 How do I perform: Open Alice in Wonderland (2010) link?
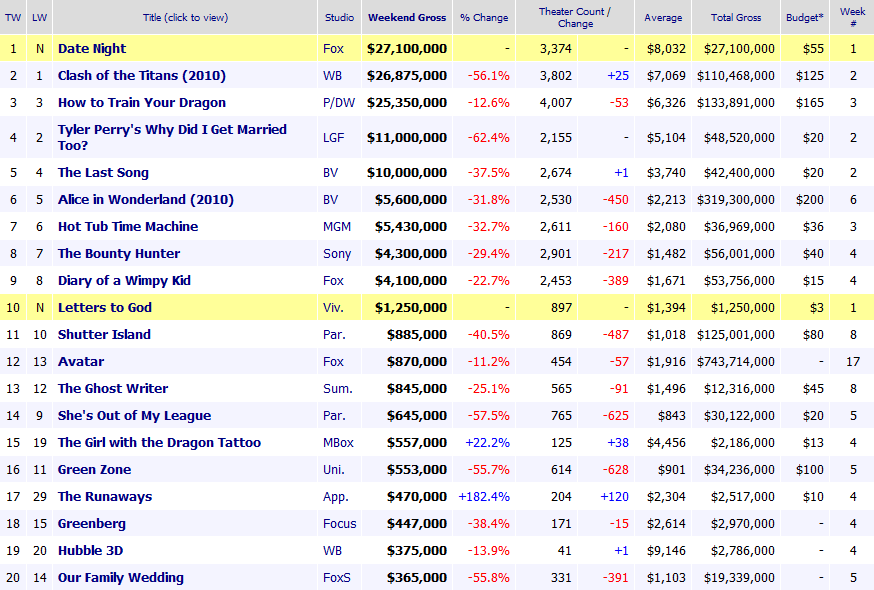(145, 200)
